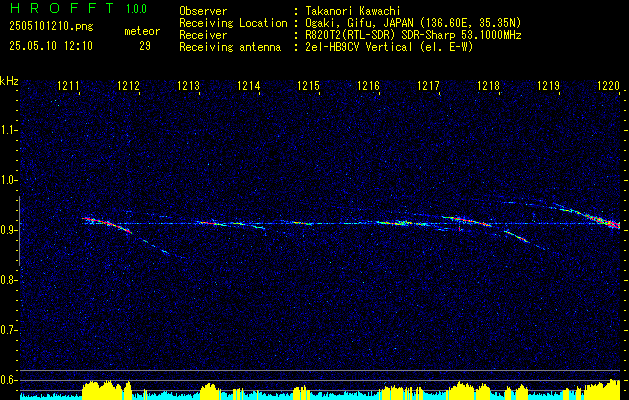The image size is (629, 400).
Task: Click the Receiver field label
Action: pyautogui.click(x=203, y=35)
